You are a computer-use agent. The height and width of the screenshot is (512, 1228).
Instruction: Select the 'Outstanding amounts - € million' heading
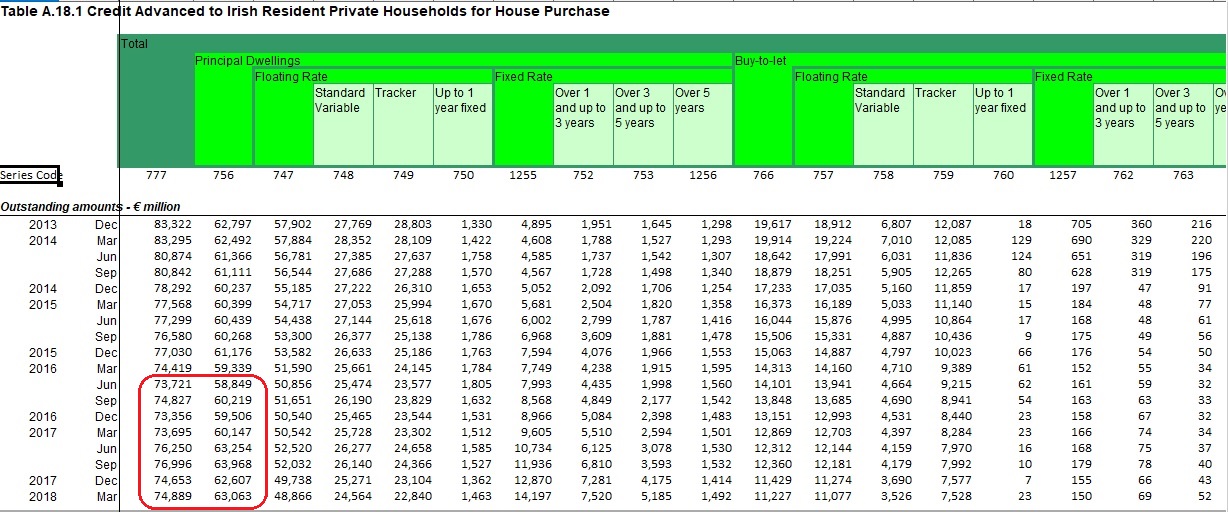91,207
